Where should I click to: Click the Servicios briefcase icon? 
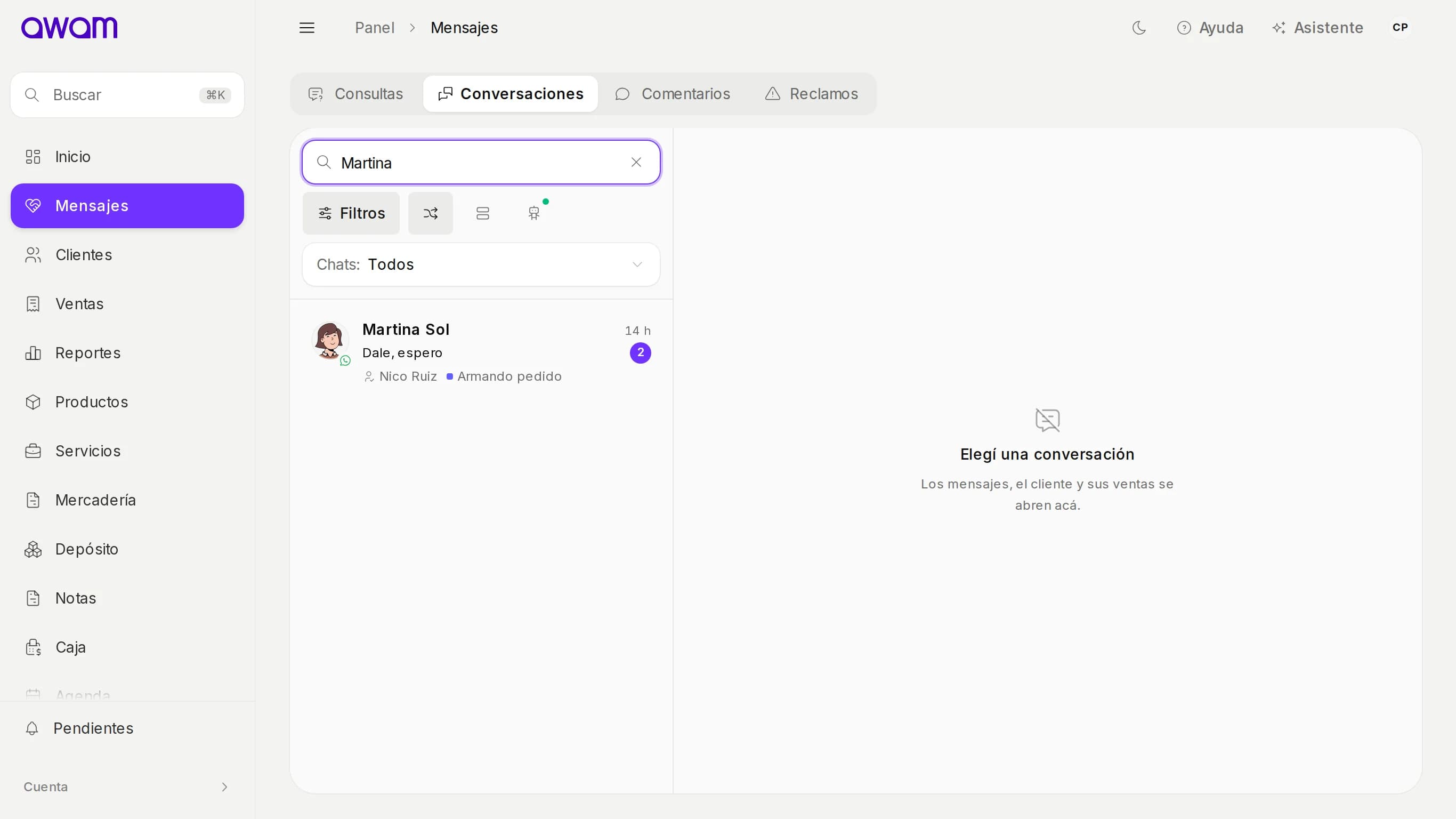33,451
